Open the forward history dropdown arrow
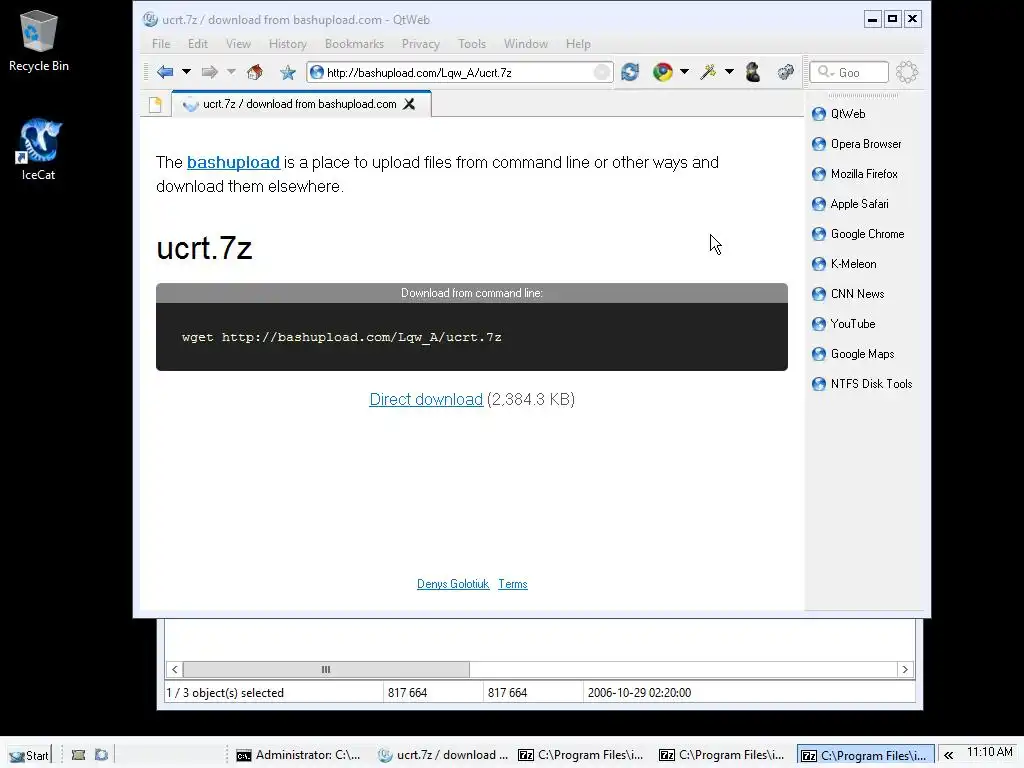Screen dimensions: 1024x768 [x=231, y=72]
